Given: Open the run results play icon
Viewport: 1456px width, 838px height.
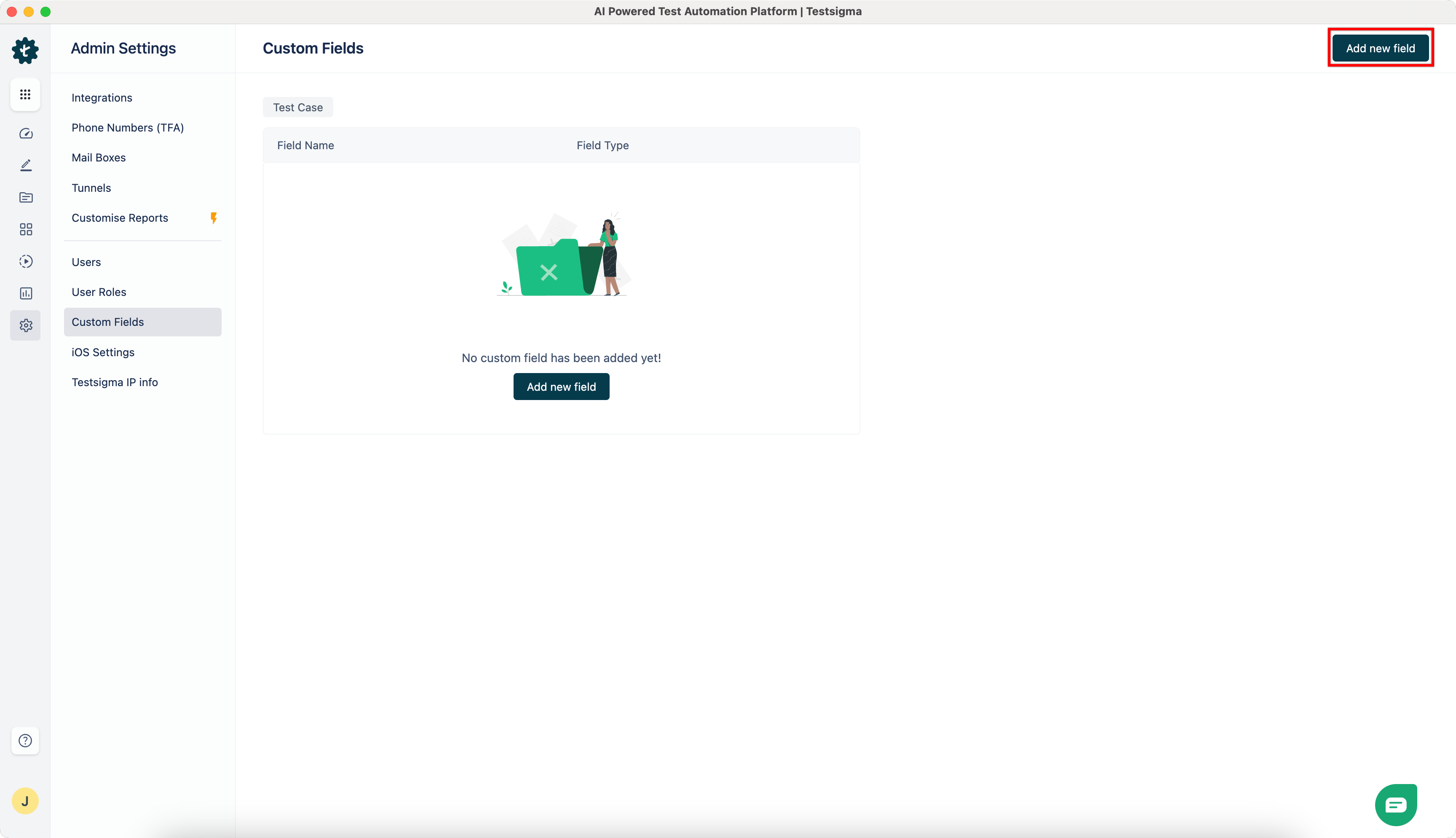Looking at the screenshot, I should click(26, 261).
